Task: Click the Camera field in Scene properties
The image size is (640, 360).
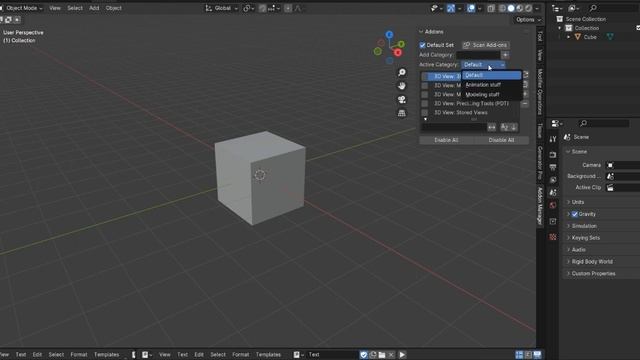Action: coord(623,165)
